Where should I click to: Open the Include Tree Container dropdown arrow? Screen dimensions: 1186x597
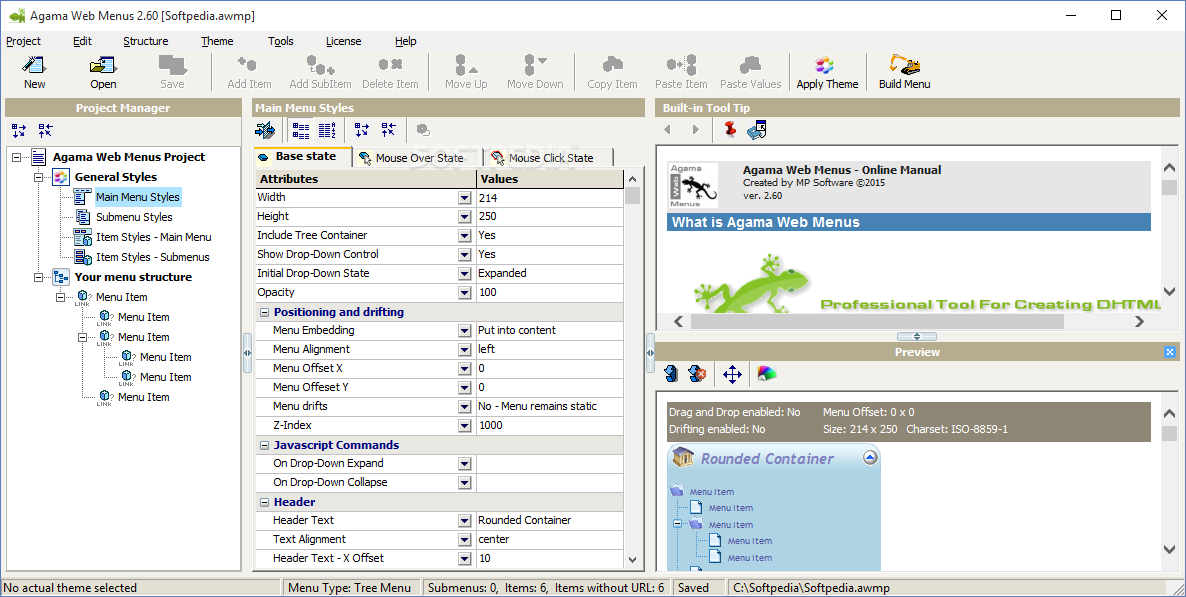point(464,235)
